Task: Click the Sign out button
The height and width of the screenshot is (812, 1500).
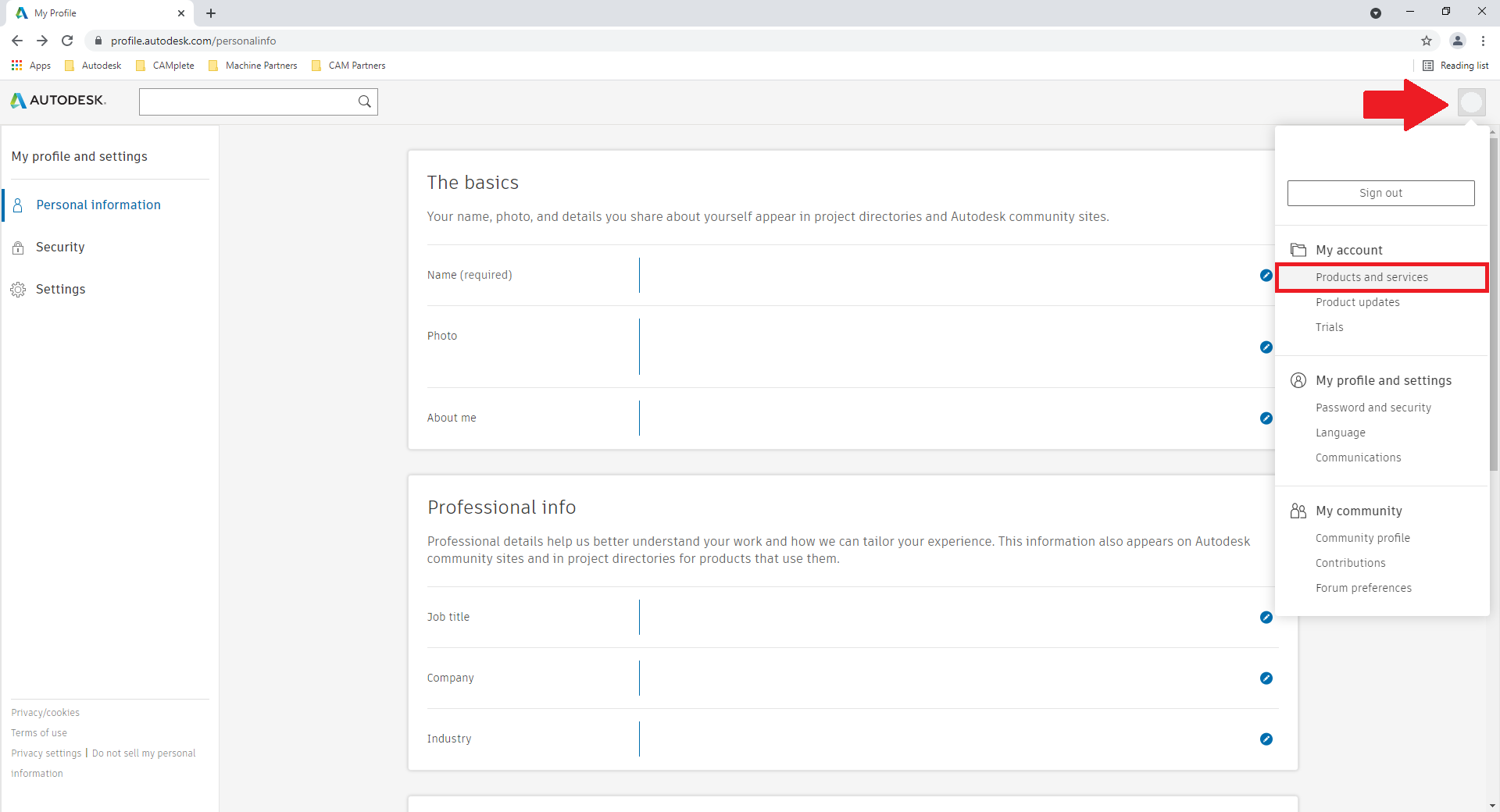Action: tap(1380, 193)
